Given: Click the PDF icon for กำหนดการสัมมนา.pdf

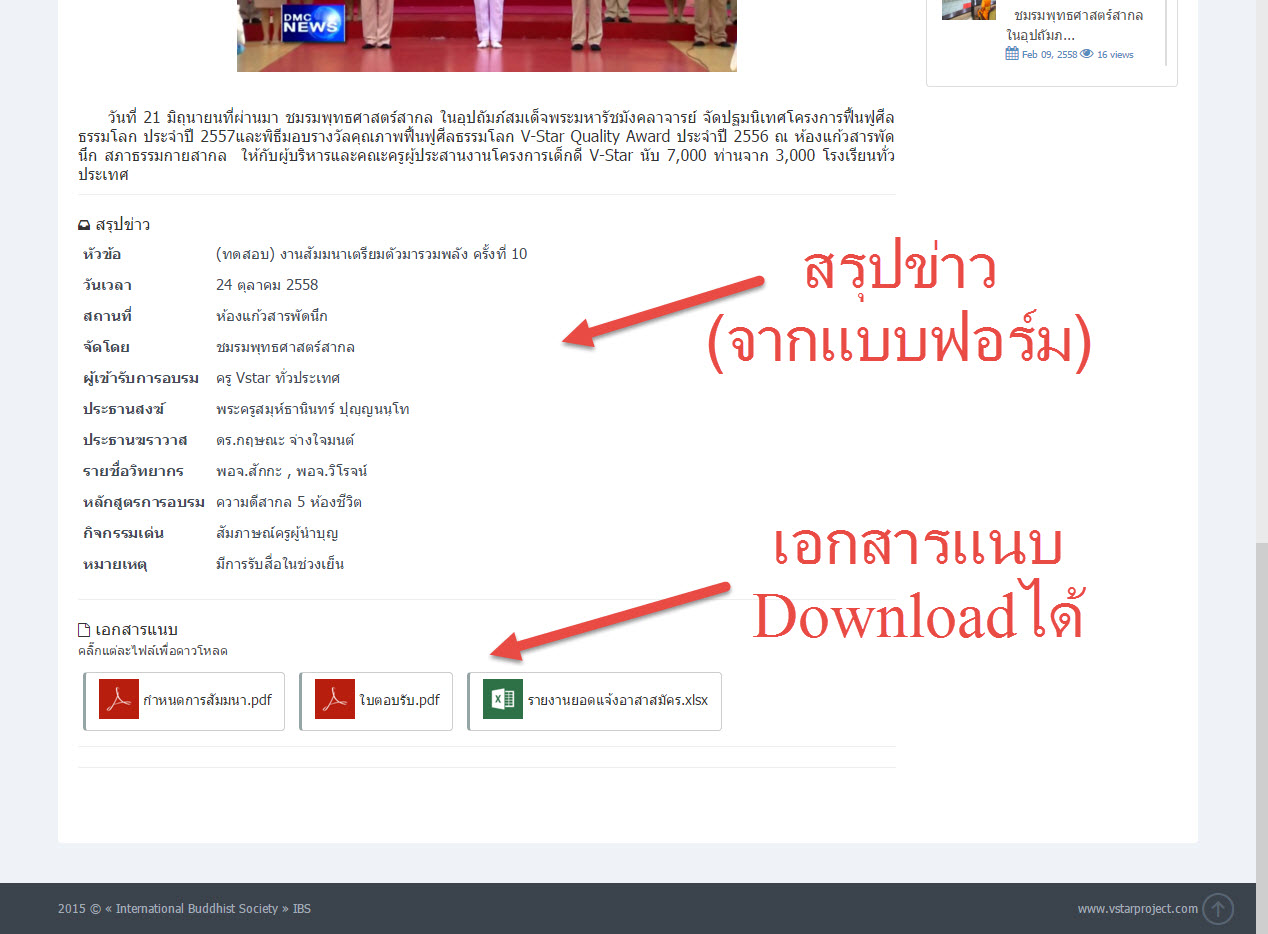Looking at the screenshot, I should click(118, 699).
